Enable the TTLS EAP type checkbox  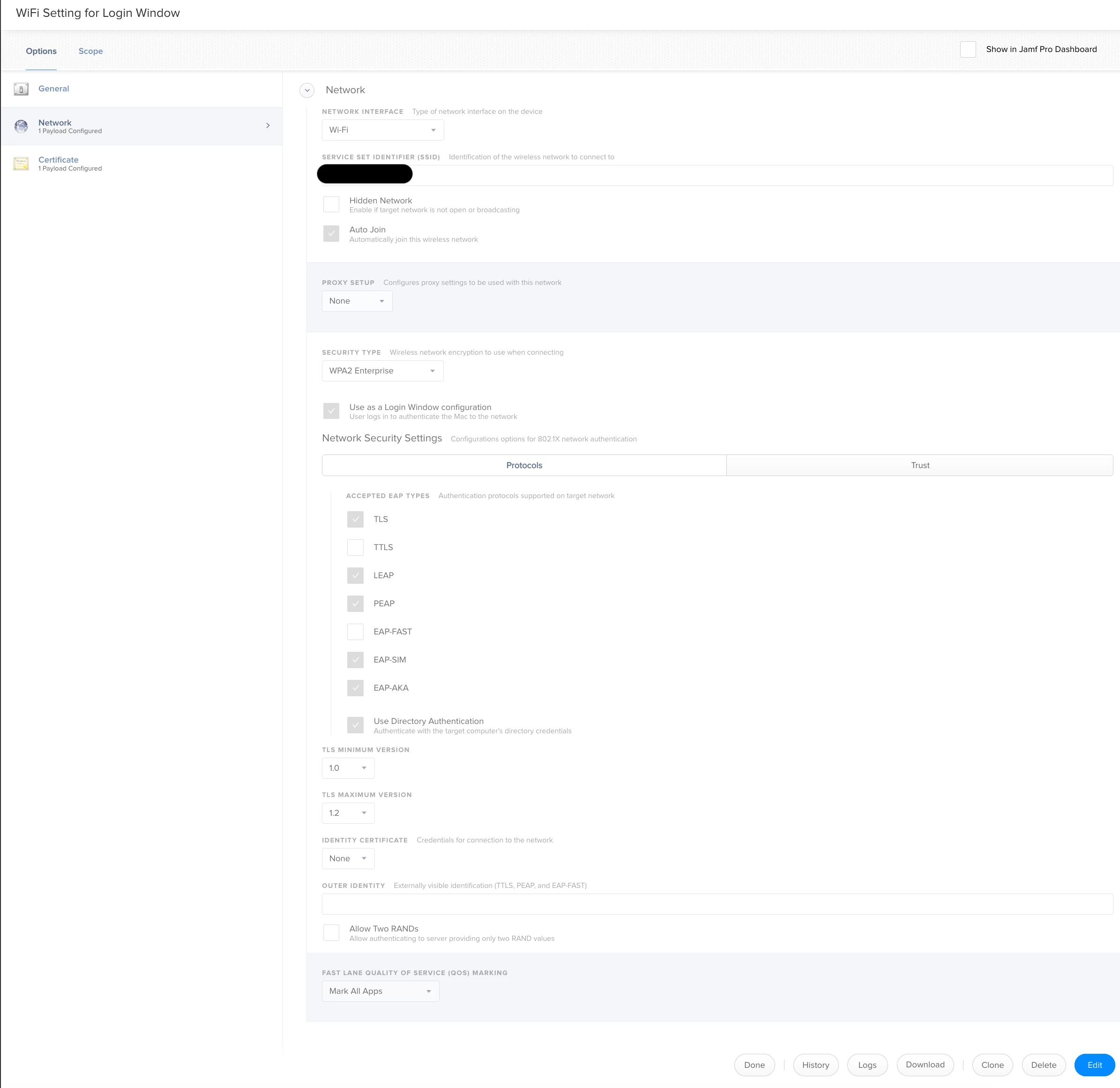[355, 547]
